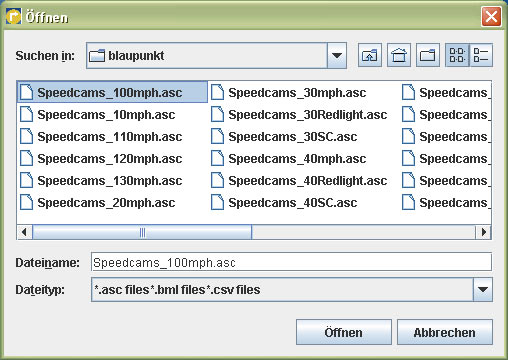
Task: Click the scrollbar left arrow
Action: click(24, 232)
